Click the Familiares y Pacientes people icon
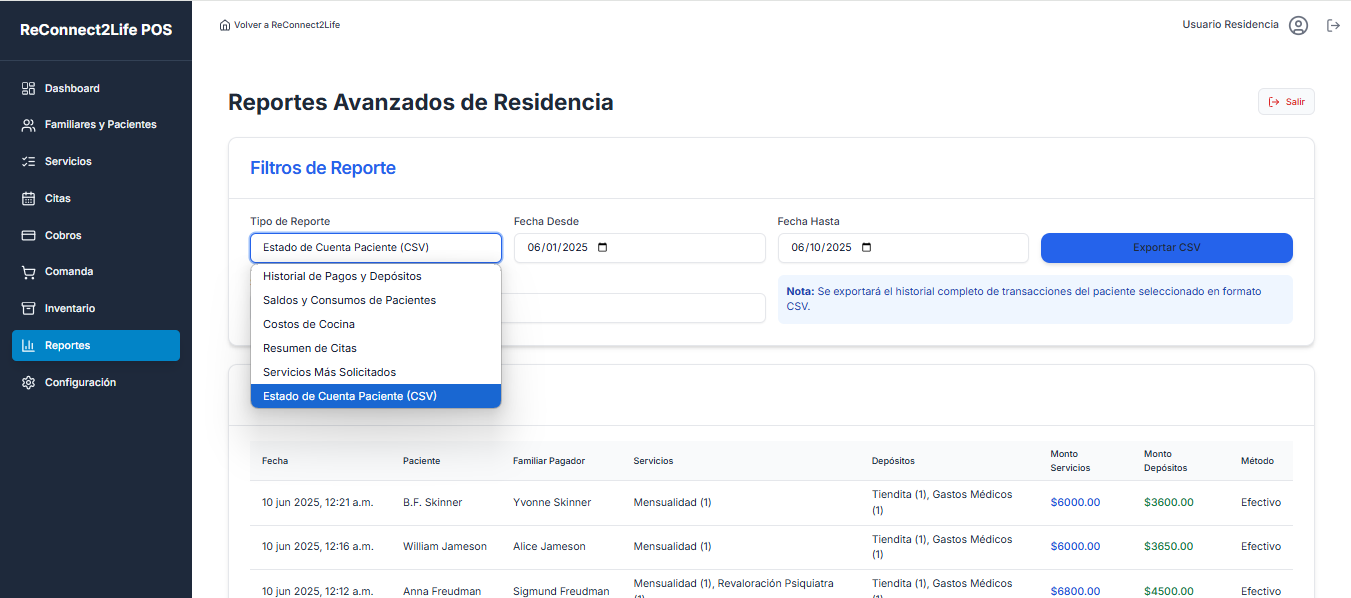 (28, 125)
